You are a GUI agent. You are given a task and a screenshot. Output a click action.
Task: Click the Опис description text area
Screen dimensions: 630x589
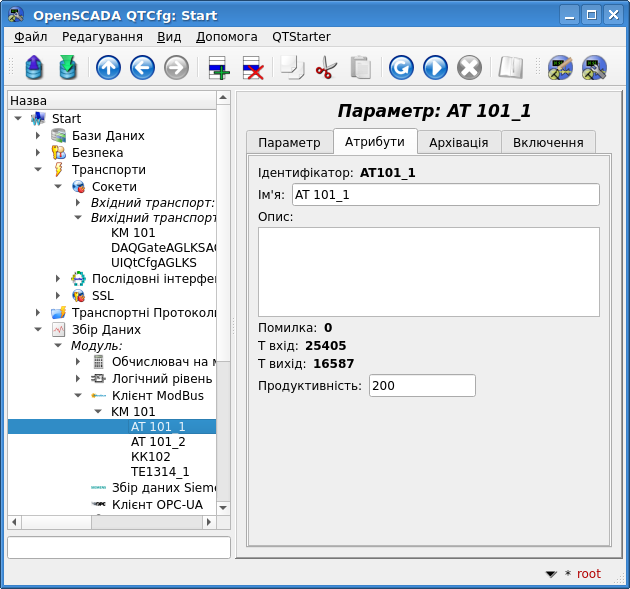(429, 272)
